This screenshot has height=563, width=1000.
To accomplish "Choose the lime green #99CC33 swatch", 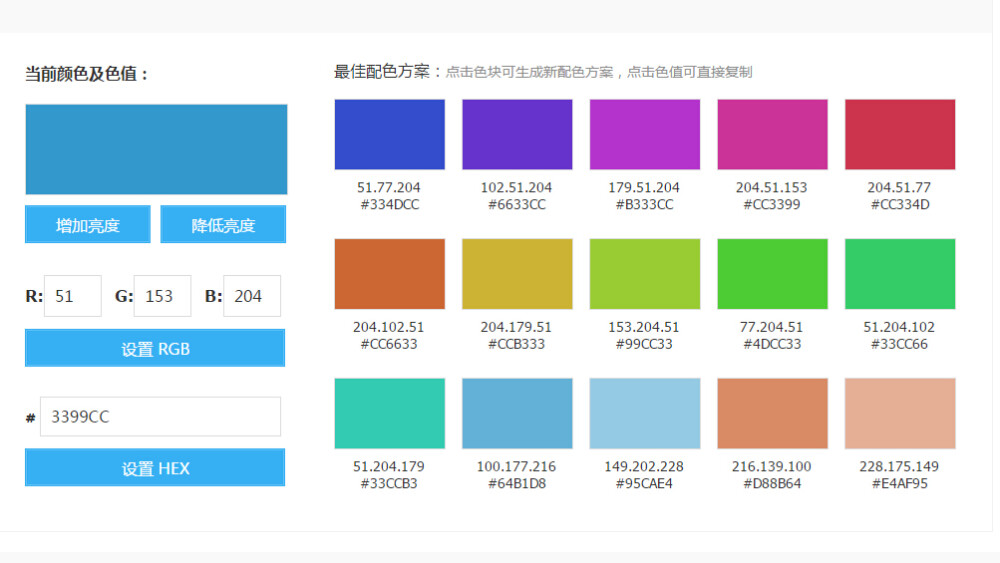I will tap(644, 274).
